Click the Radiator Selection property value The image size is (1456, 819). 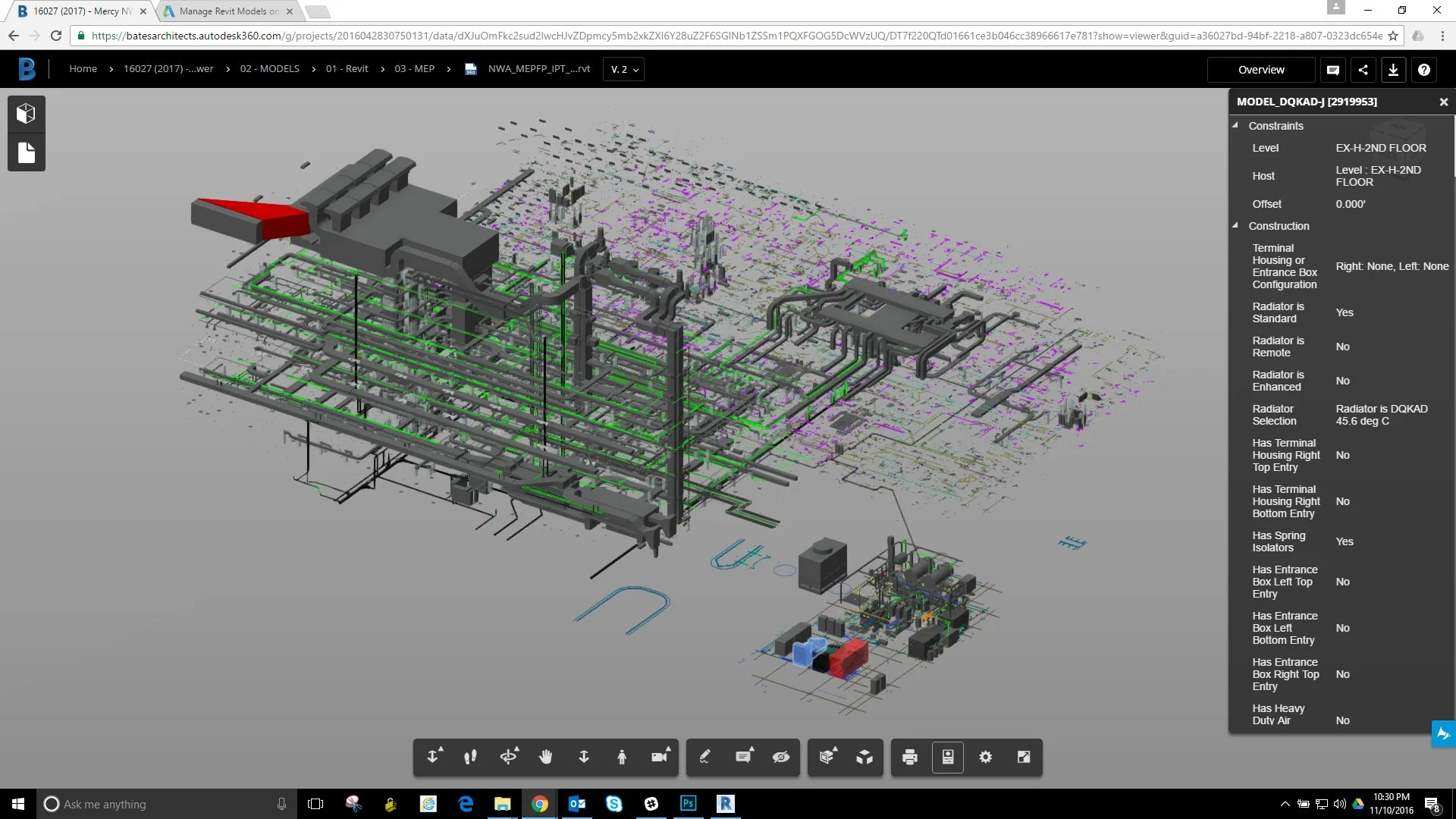[x=1382, y=415]
